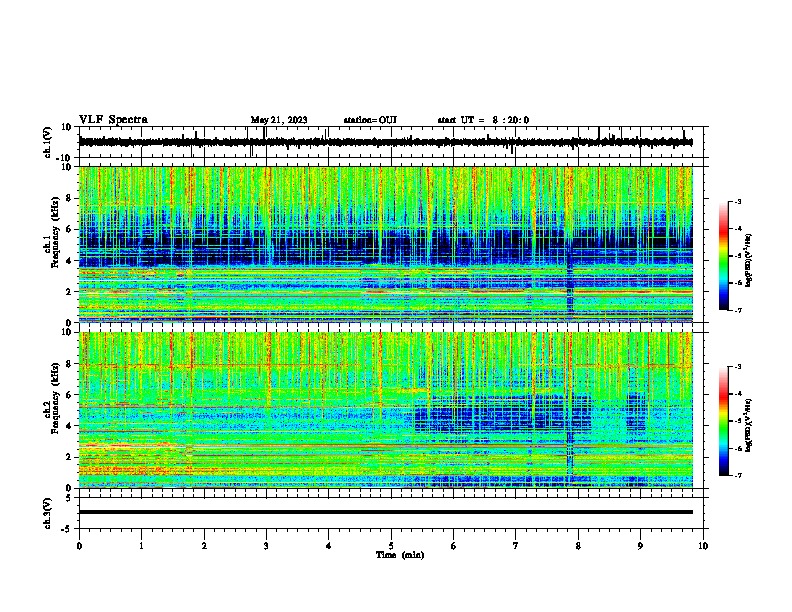Click the "-3" label on ch.1 color scale
The height and width of the screenshot is (612, 792).
coord(738,201)
